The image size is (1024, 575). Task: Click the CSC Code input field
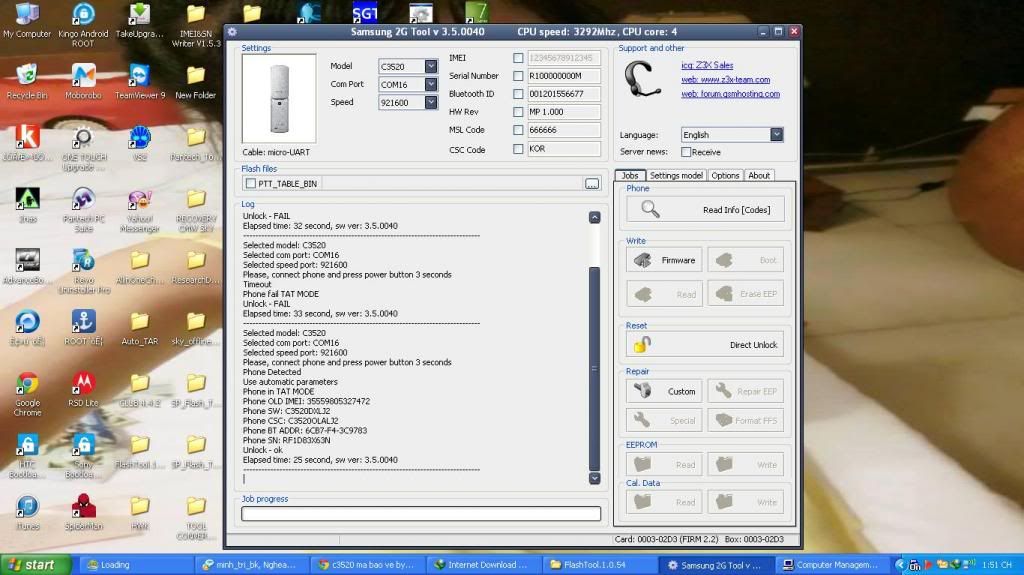pos(563,149)
